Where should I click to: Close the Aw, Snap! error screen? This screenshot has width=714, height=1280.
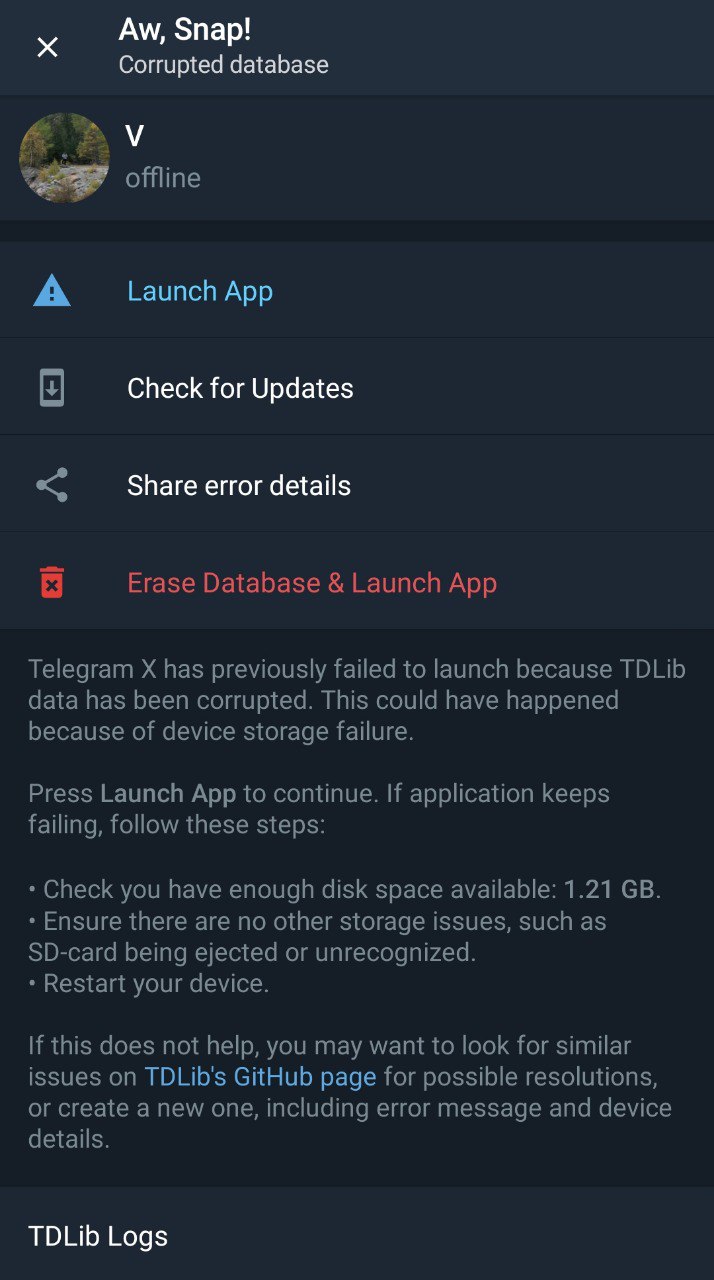(47, 47)
